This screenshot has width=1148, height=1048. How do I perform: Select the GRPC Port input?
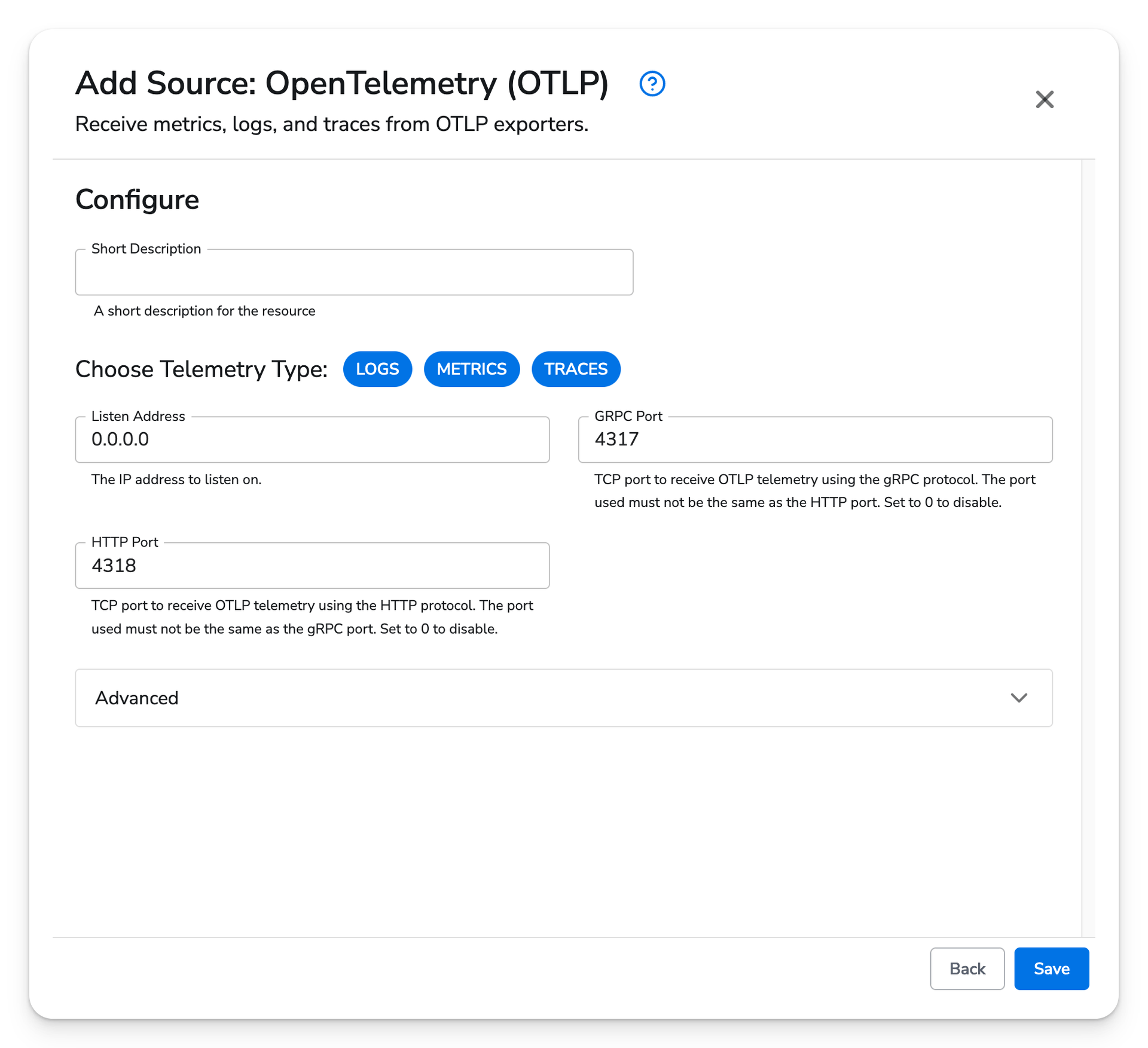(x=815, y=439)
